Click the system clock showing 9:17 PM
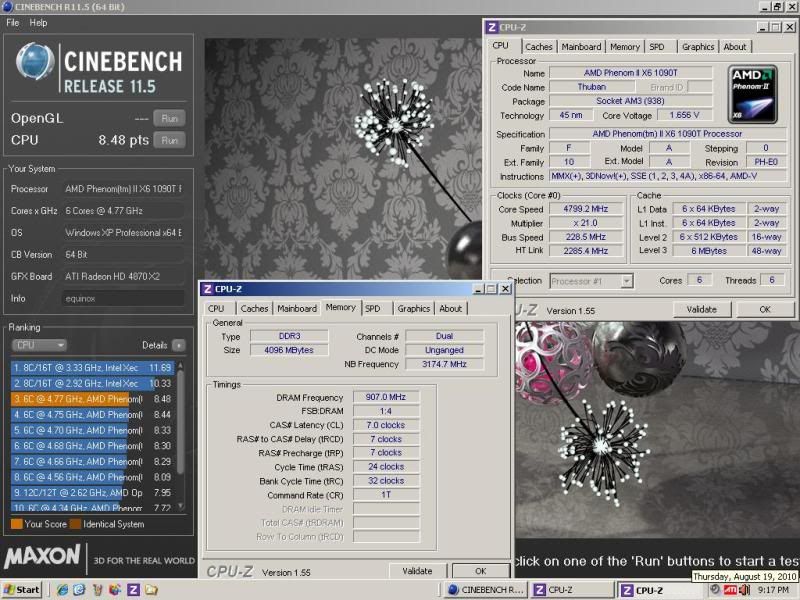 pos(773,590)
